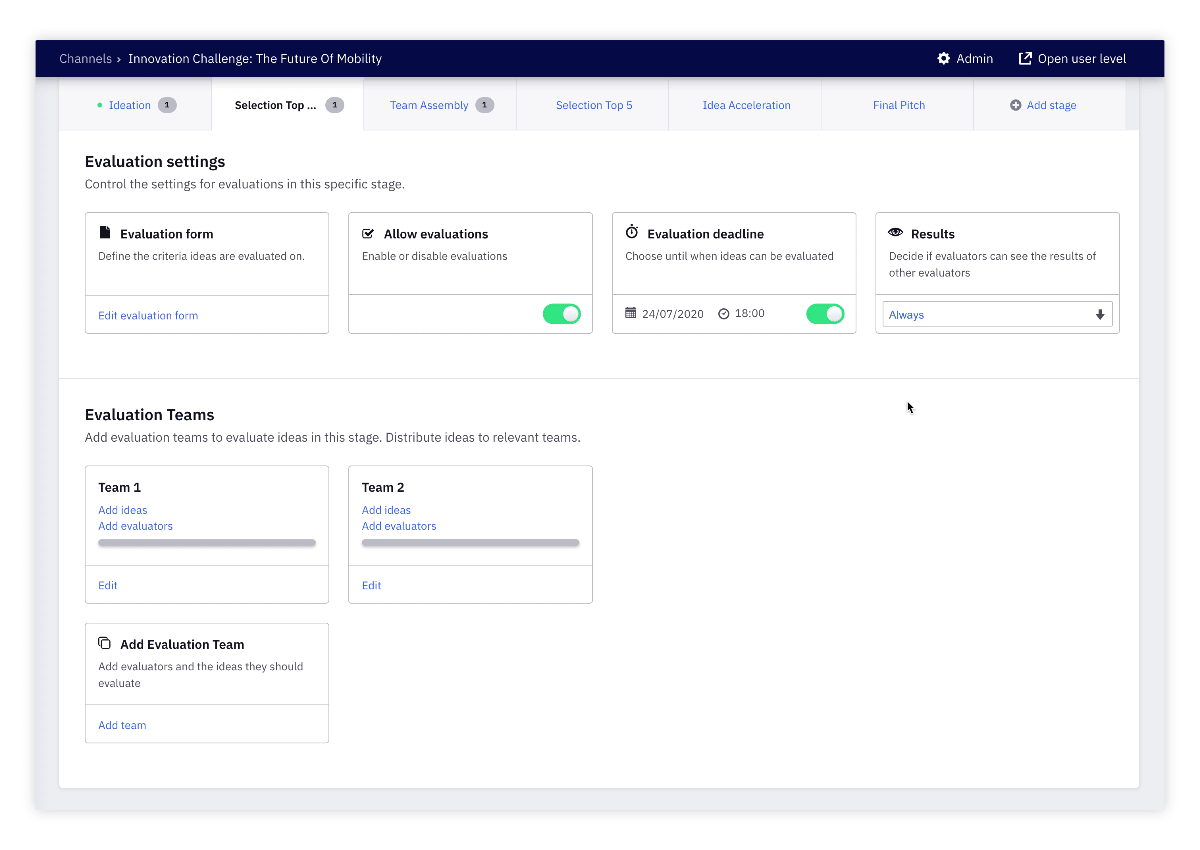Click the Admin gear icon
The width and height of the screenshot is (1200, 850).
click(943, 59)
